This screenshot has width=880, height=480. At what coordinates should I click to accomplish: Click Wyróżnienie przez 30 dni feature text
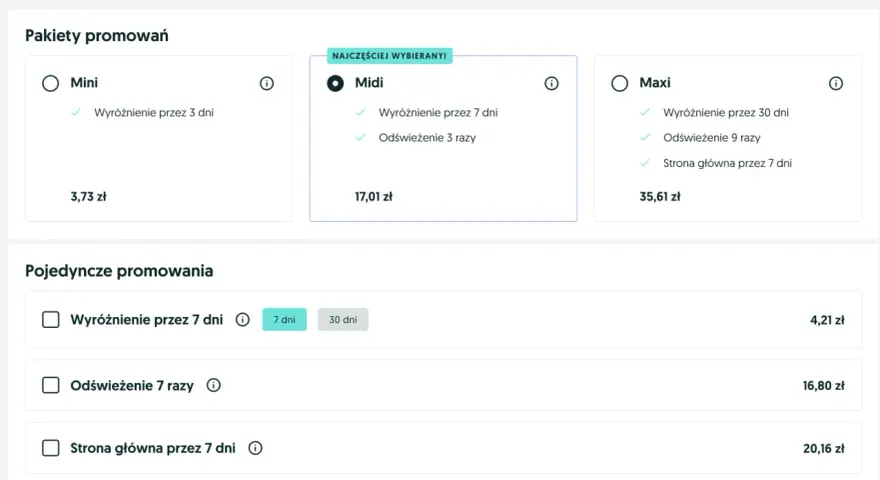726,113
